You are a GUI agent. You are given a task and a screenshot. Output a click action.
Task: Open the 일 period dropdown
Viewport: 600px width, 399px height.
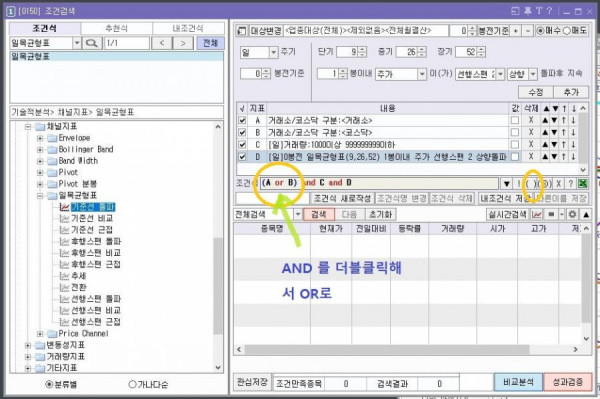coord(273,52)
